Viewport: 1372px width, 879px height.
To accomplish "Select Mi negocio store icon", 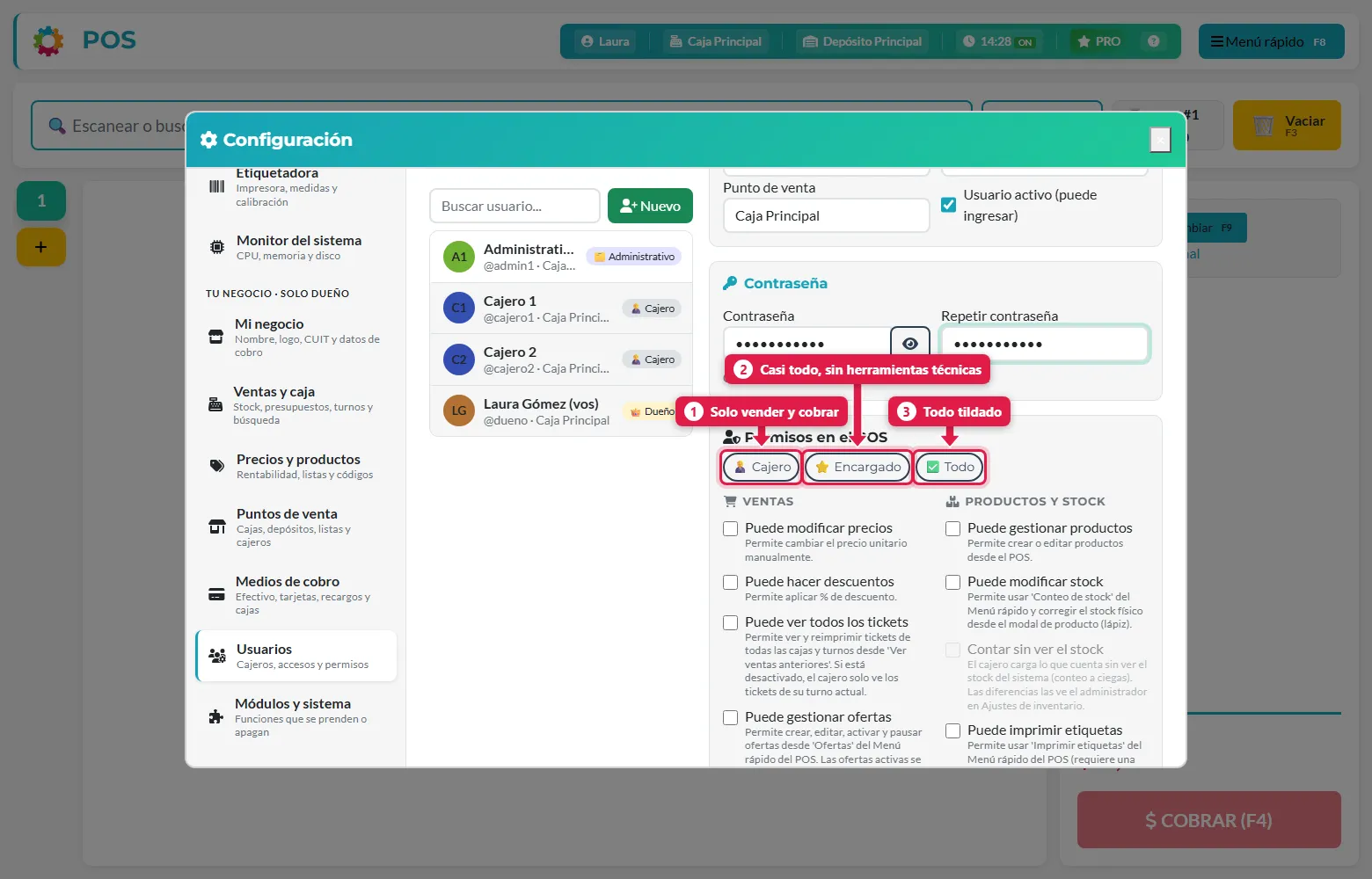I will 215,337.
